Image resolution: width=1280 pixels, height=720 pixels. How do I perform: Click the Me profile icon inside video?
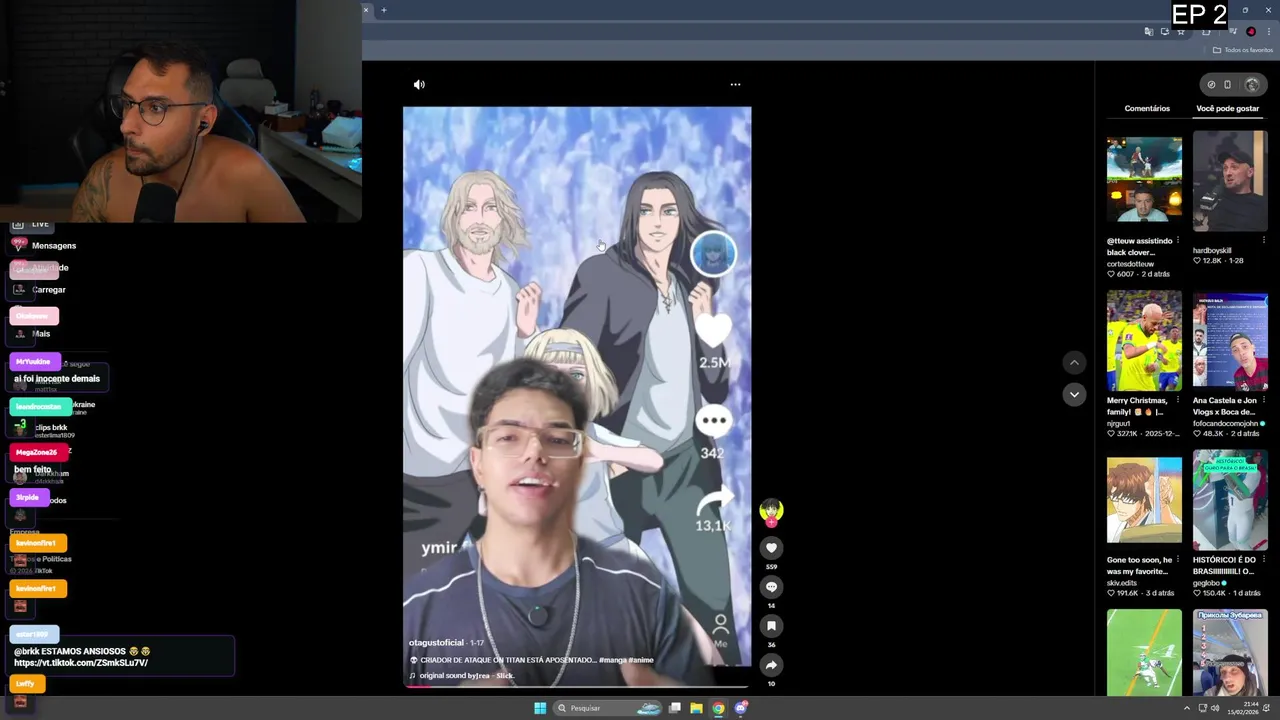coord(720,631)
